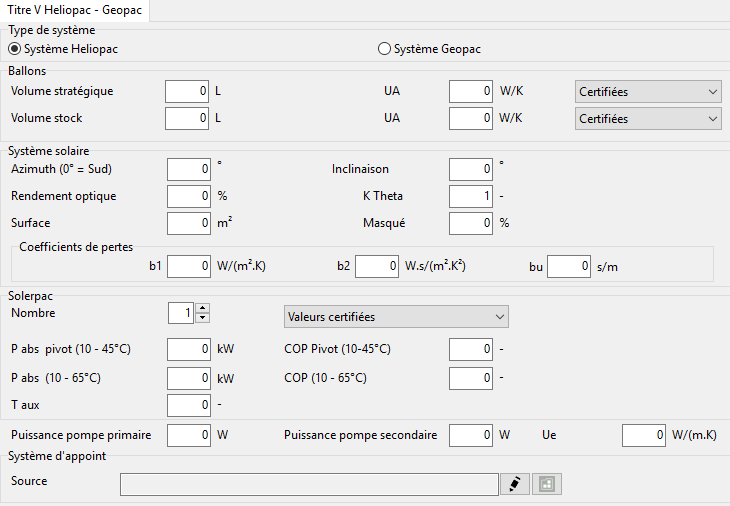Image resolution: width=730 pixels, height=506 pixels.
Task: Focus the Azimuth (0° = Sud) field
Action: (x=189, y=169)
